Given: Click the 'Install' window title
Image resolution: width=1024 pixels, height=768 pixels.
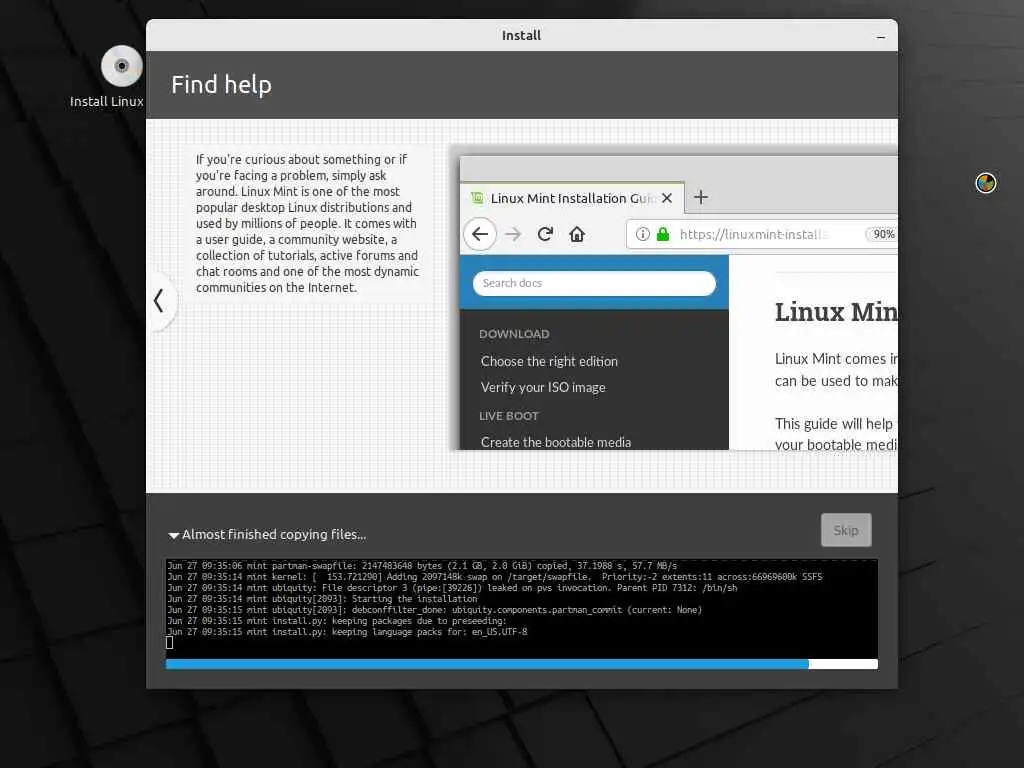Looking at the screenshot, I should point(521,35).
